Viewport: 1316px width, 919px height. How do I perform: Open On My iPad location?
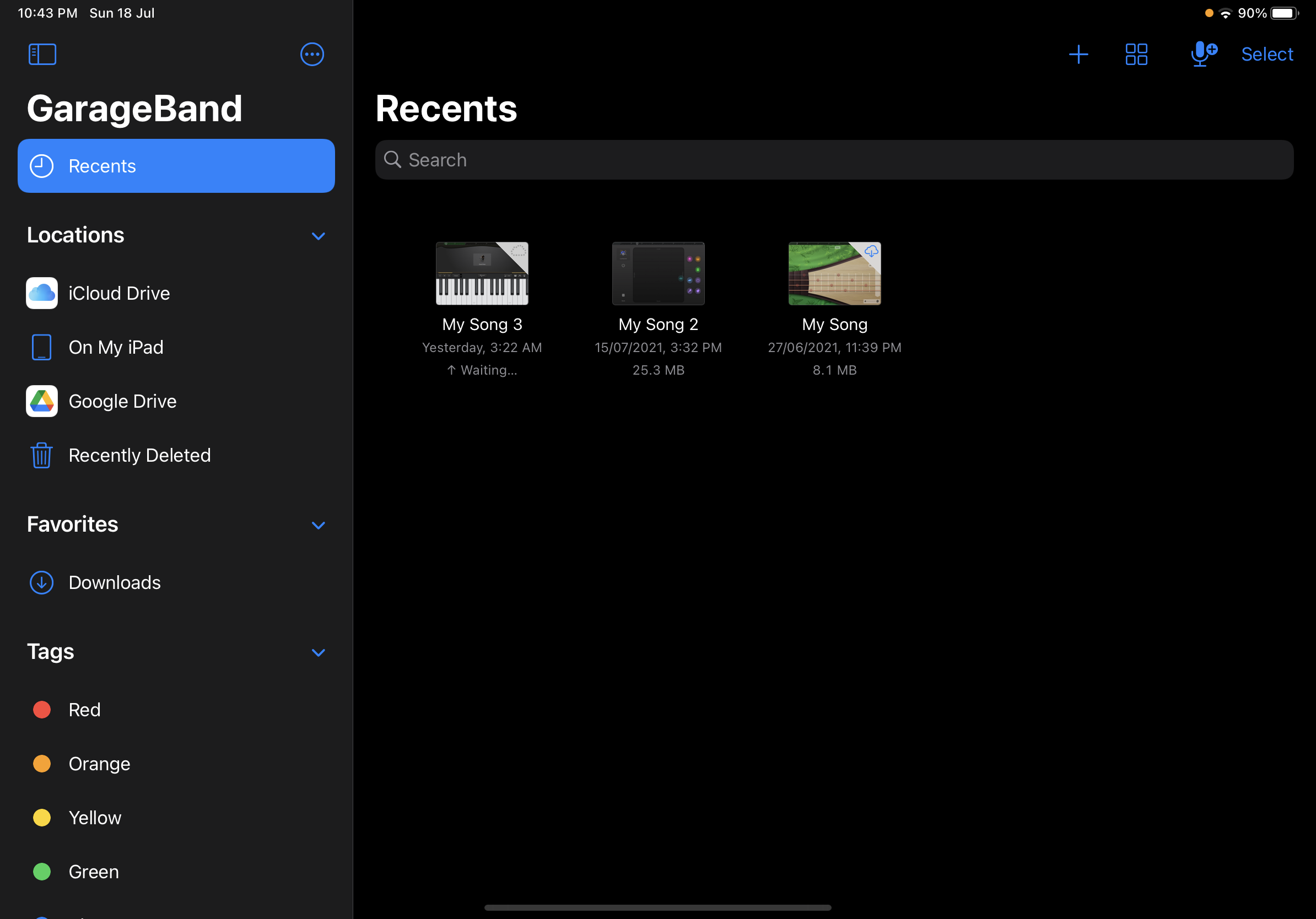click(x=176, y=347)
